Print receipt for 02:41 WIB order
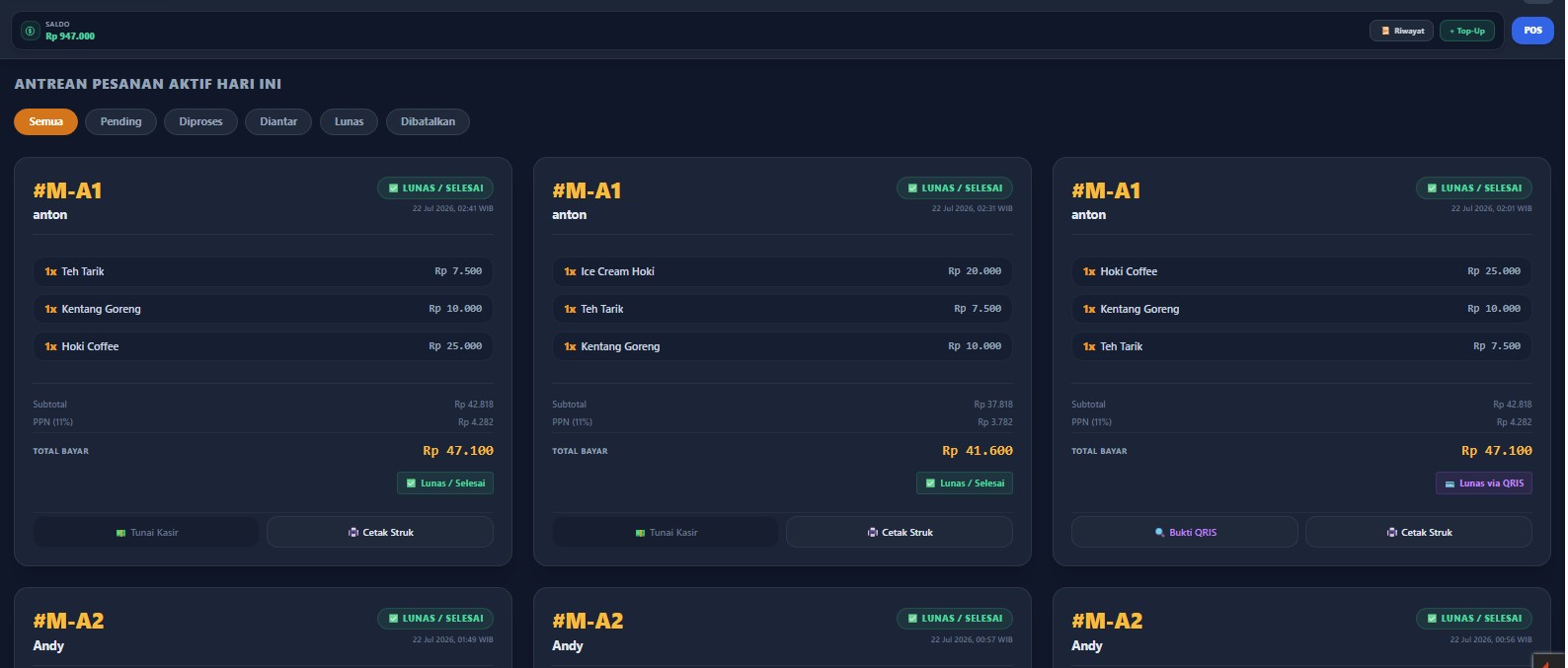 point(380,532)
